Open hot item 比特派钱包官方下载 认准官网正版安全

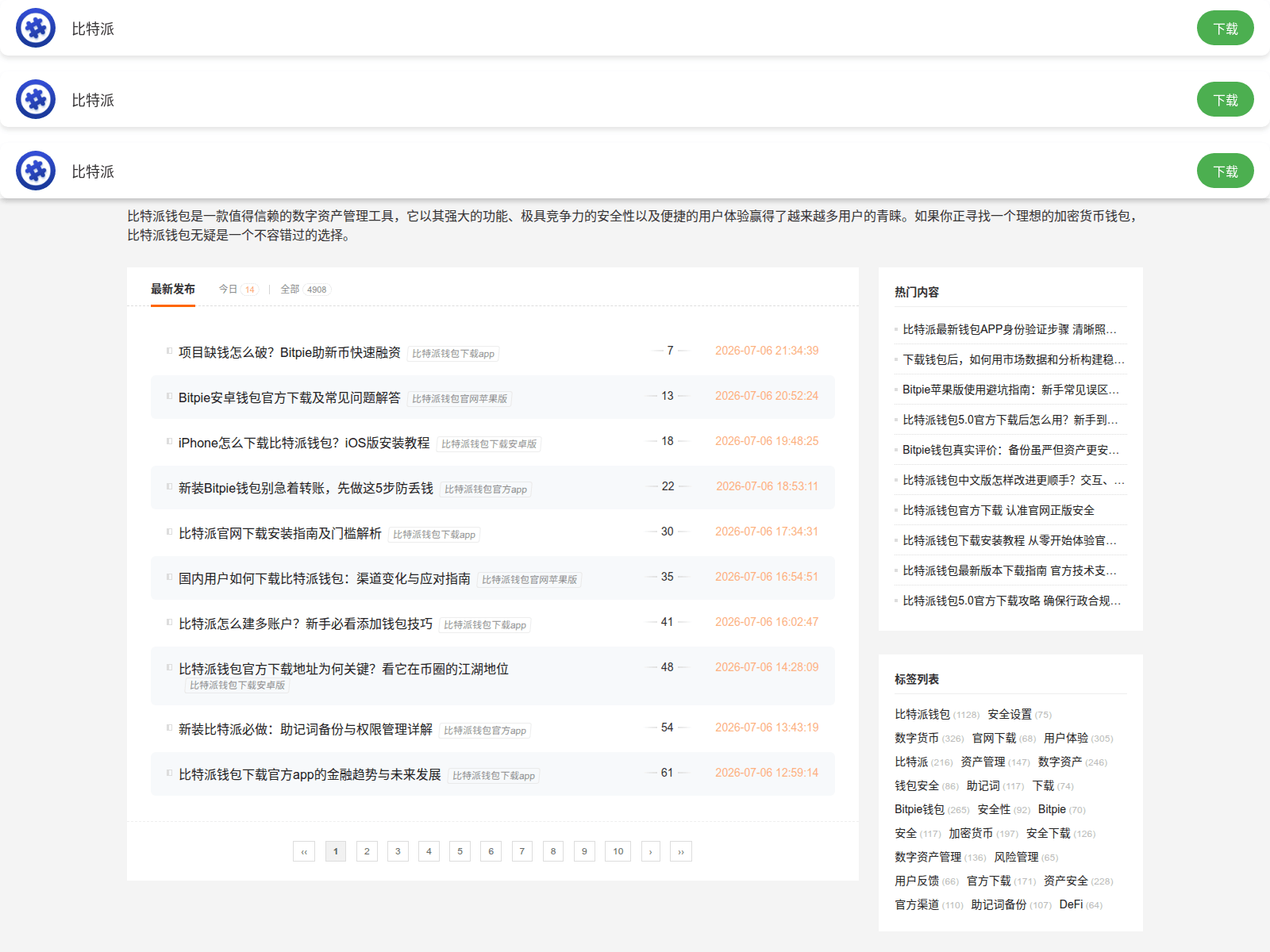pyautogui.click(x=999, y=510)
